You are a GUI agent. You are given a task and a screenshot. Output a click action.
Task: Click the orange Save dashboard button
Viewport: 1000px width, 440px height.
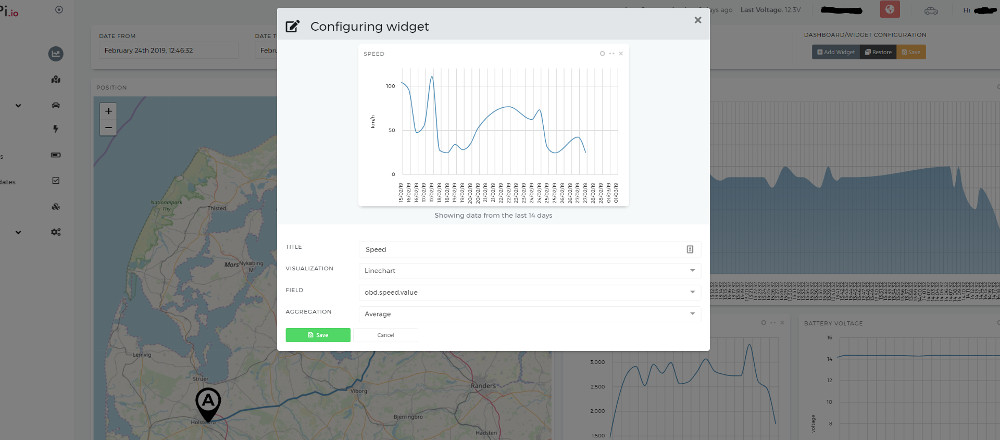[911, 52]
